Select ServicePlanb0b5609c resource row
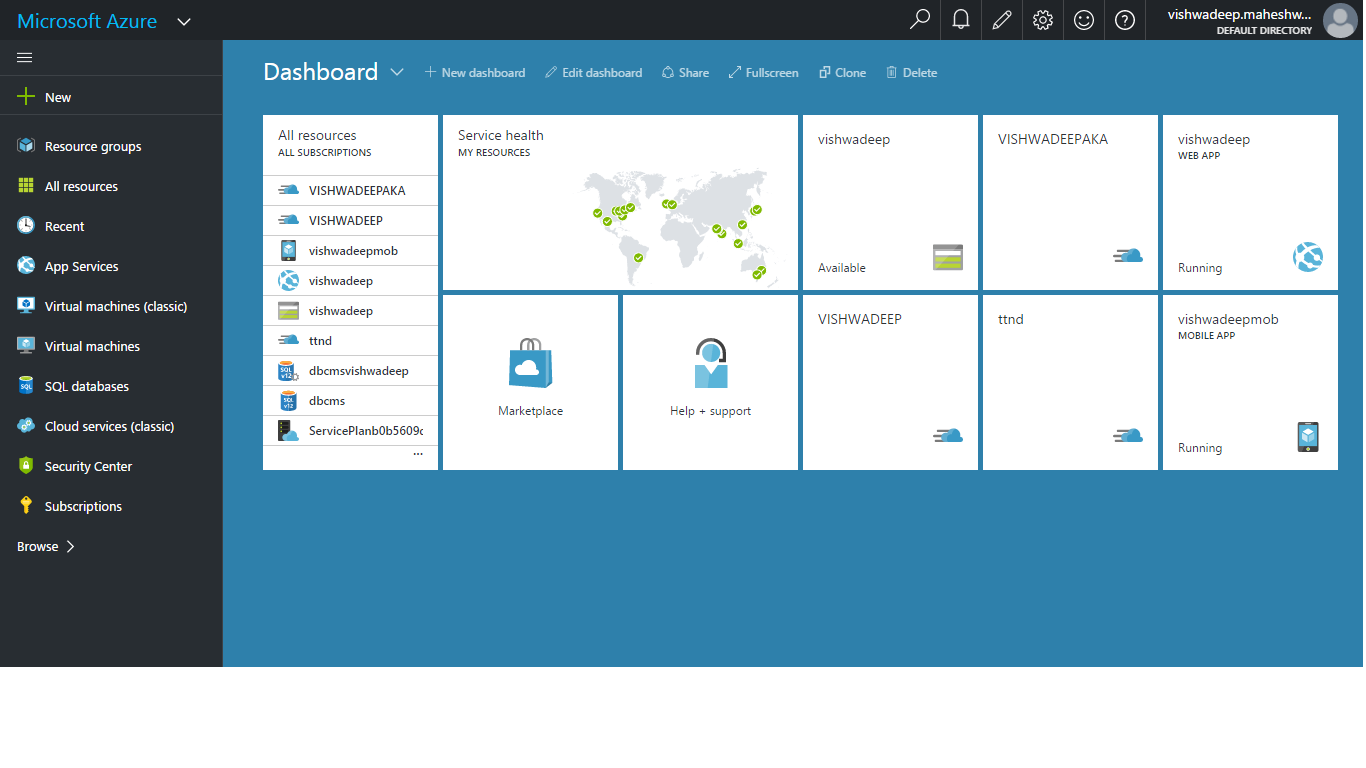 [x=350, y=430]
